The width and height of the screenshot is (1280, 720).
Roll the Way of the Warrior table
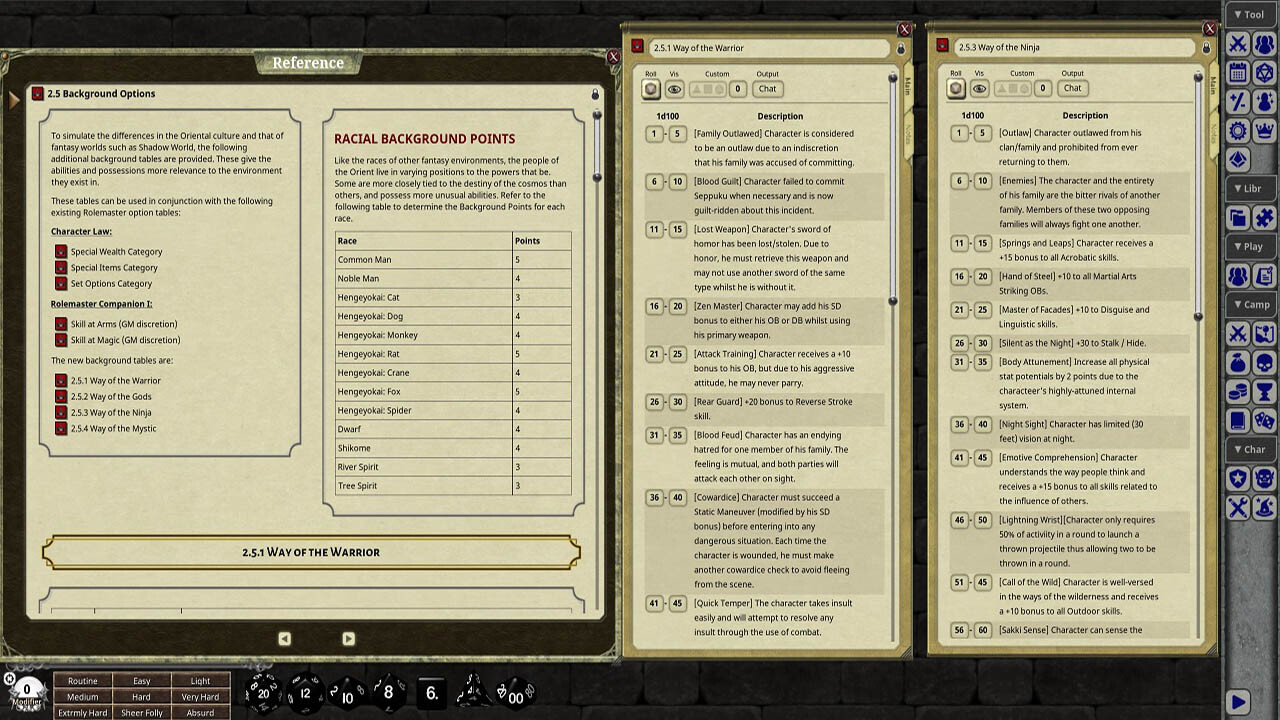[651, 89]
